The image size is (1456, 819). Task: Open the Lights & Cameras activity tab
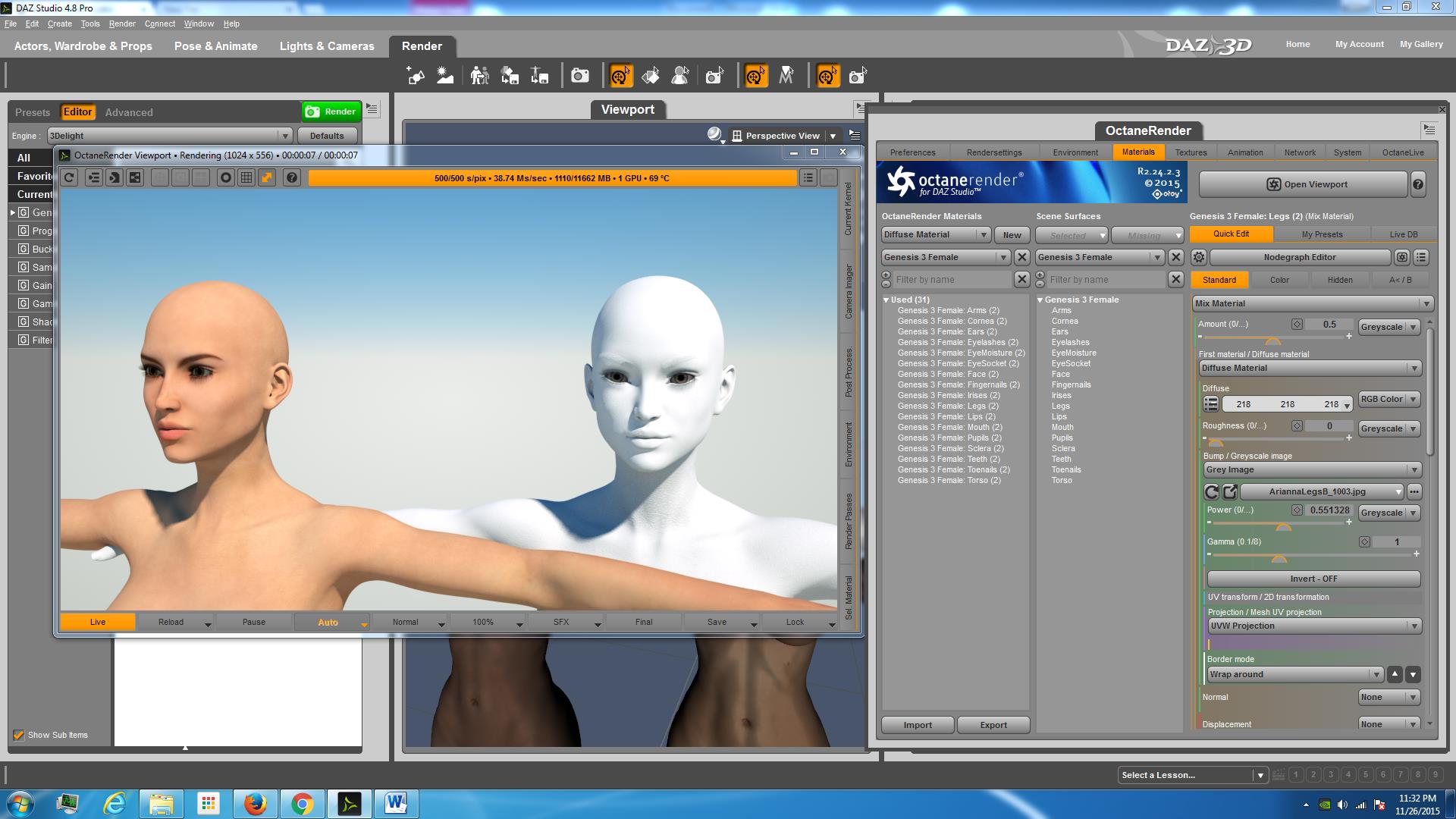pyautogui.click(x=327, y=46)
